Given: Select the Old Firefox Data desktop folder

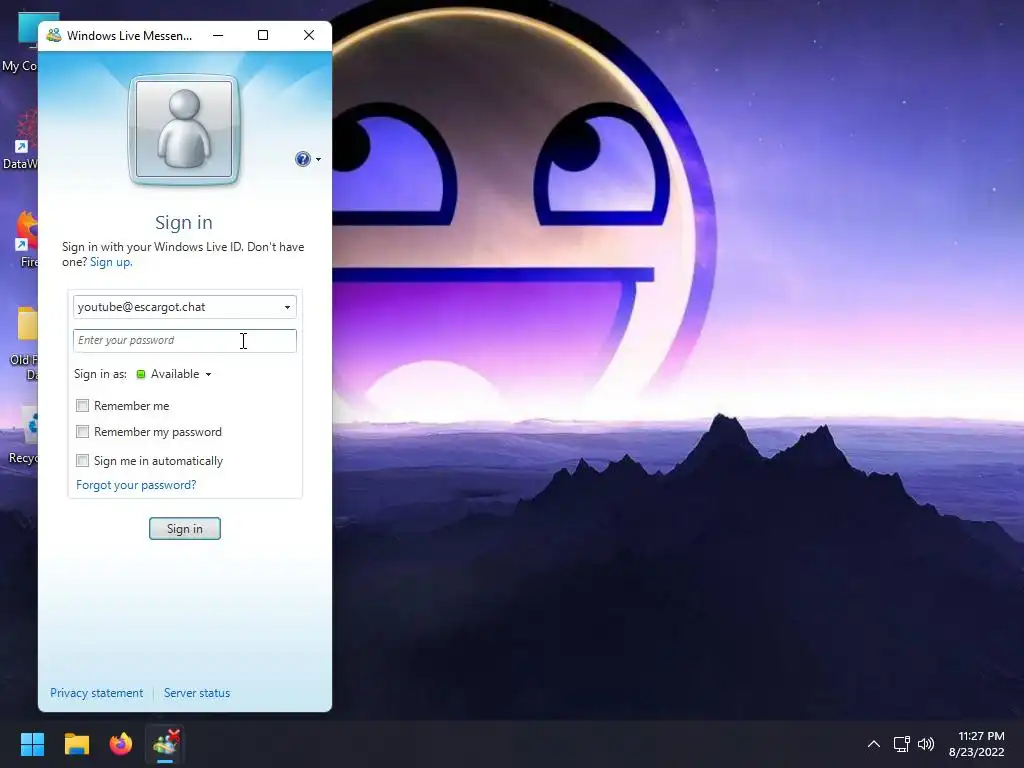Looking at the screenshot, I should coord(24,343).
